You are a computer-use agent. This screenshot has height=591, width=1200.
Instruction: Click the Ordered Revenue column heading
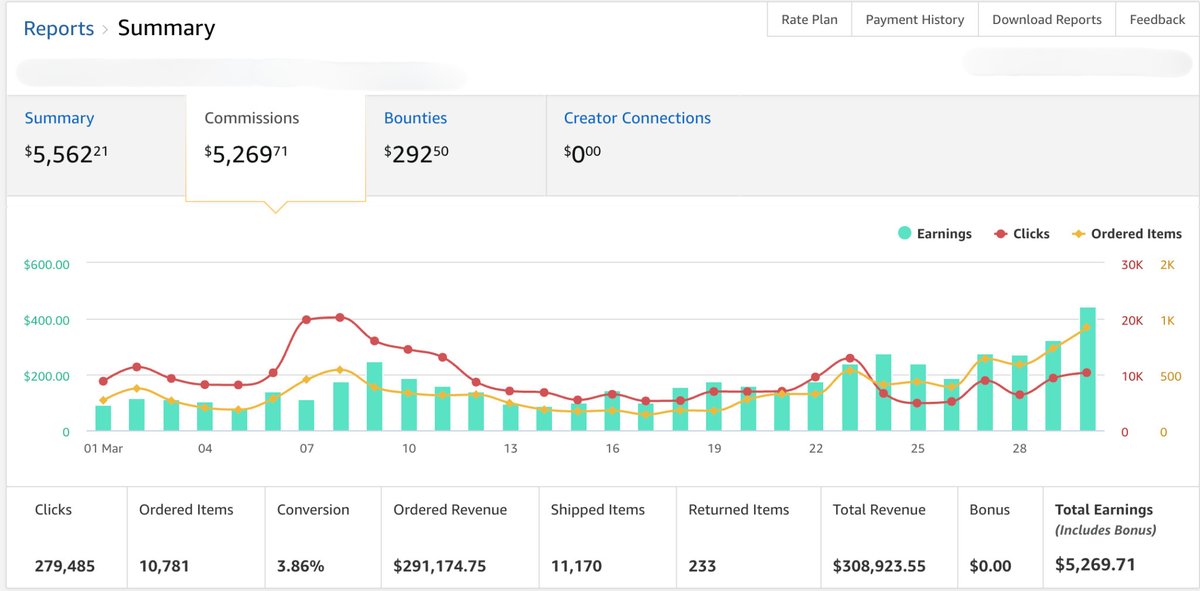[450, 510]
